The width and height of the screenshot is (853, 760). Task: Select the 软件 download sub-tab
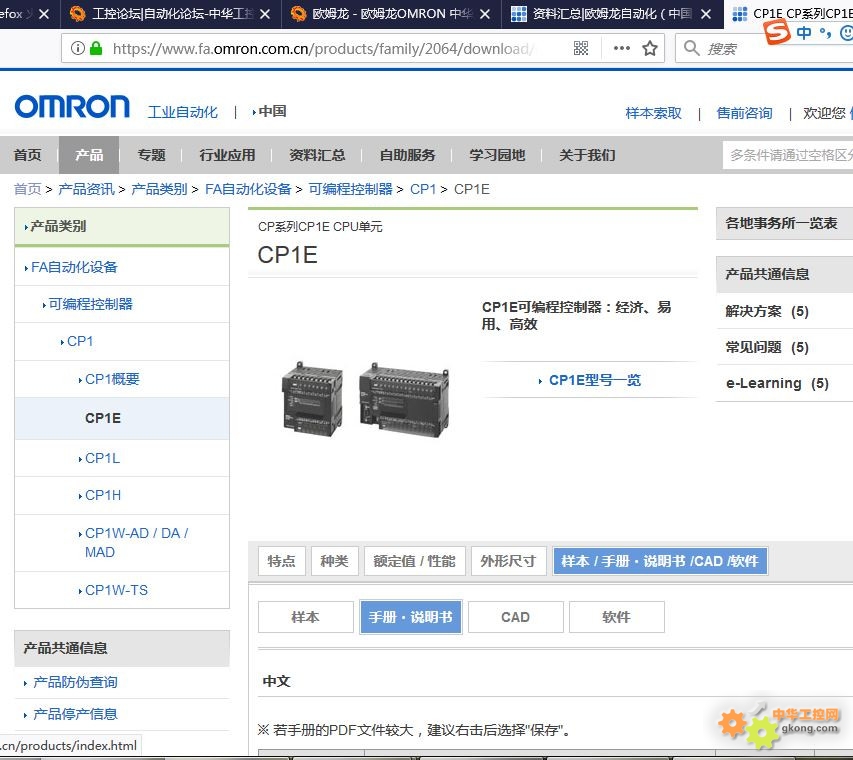[x=616, y=617]
